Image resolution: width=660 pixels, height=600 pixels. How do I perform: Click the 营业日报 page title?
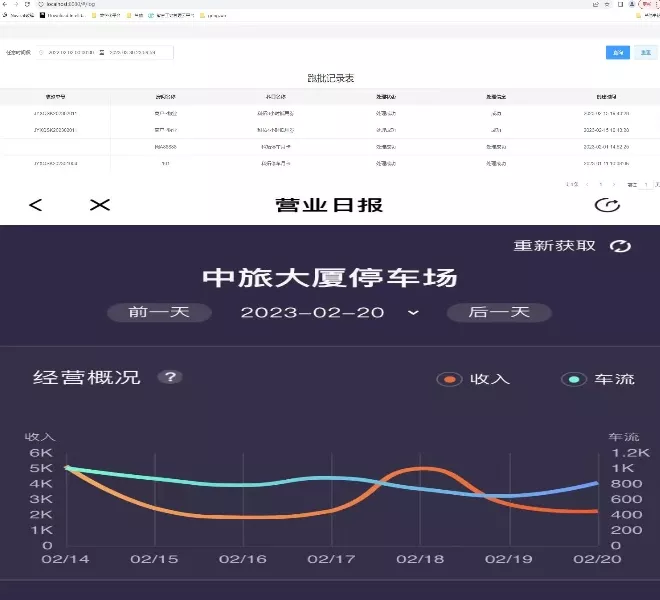(329, 205)
